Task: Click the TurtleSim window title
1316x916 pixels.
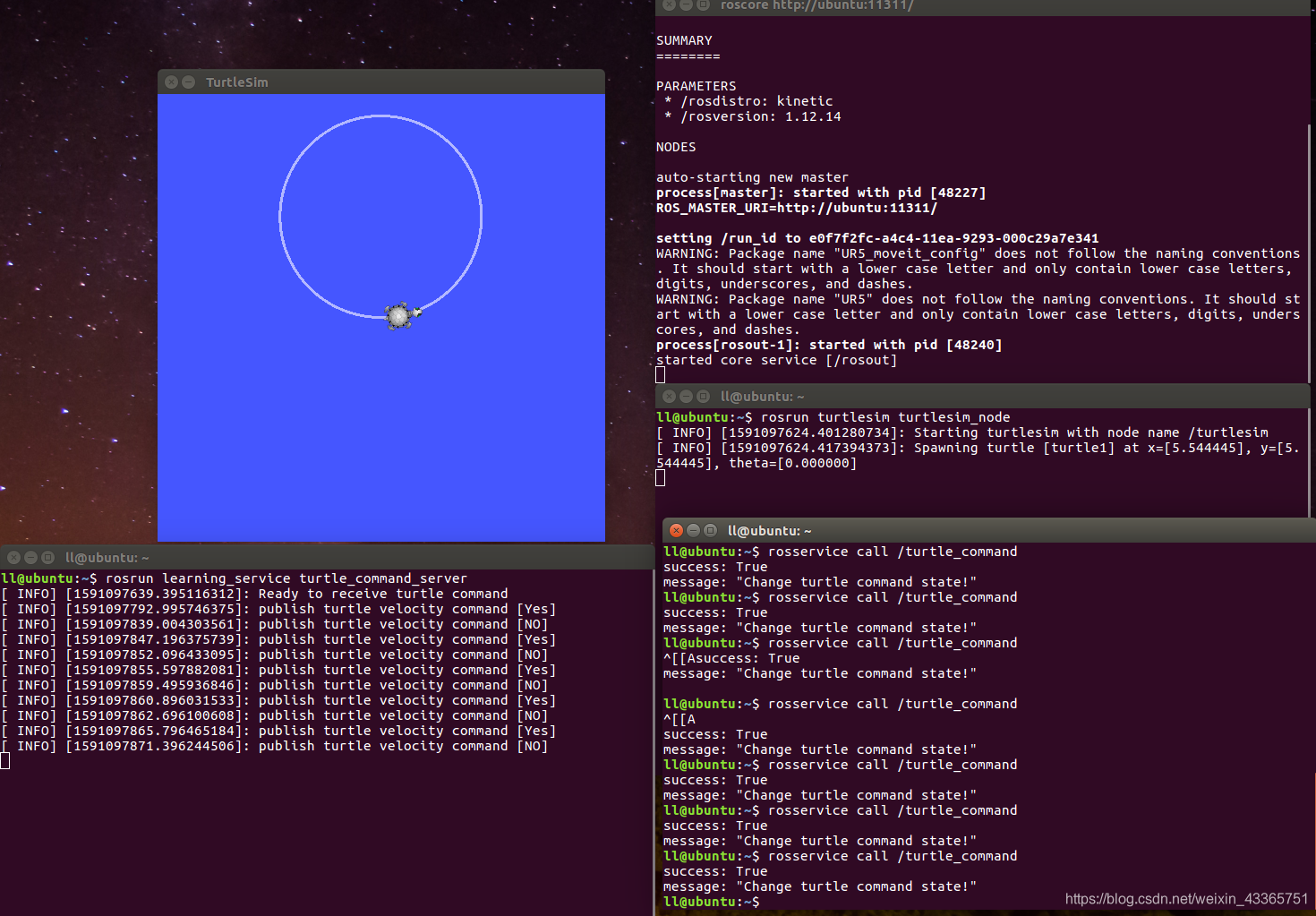Action: (x=237, y=82)
